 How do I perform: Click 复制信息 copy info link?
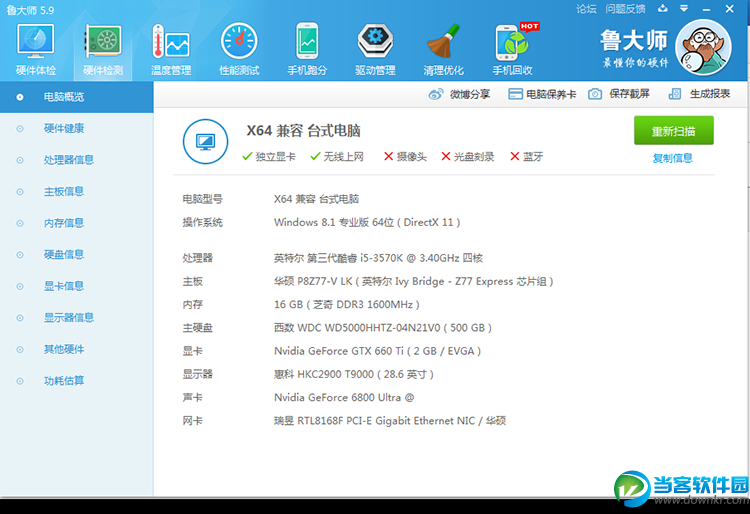[x=673, y=158]
